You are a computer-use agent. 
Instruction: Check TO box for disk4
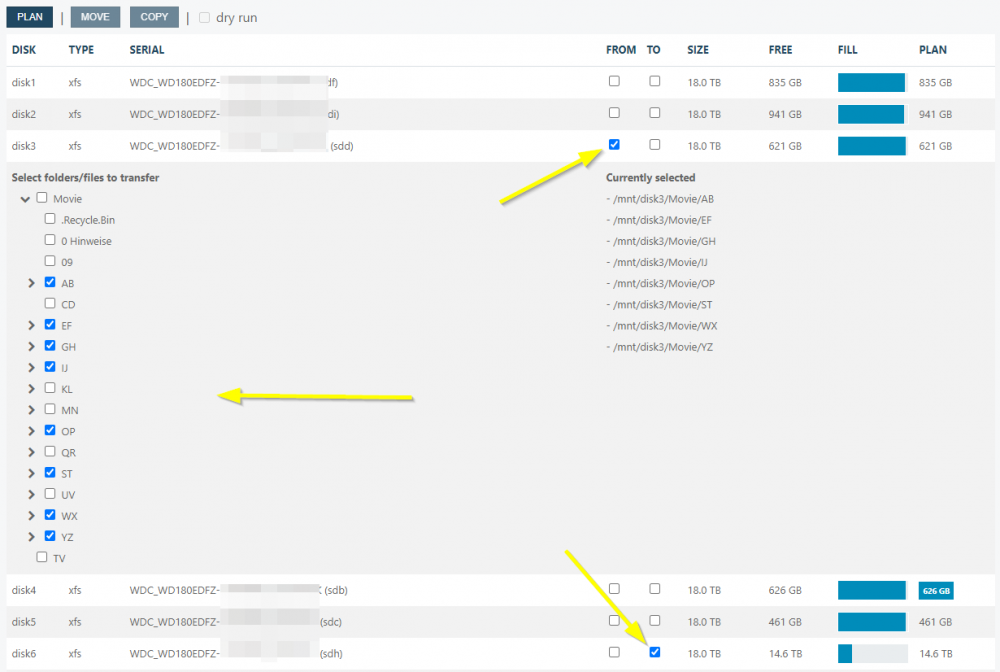pyautogui.click(x=654, y=588)
